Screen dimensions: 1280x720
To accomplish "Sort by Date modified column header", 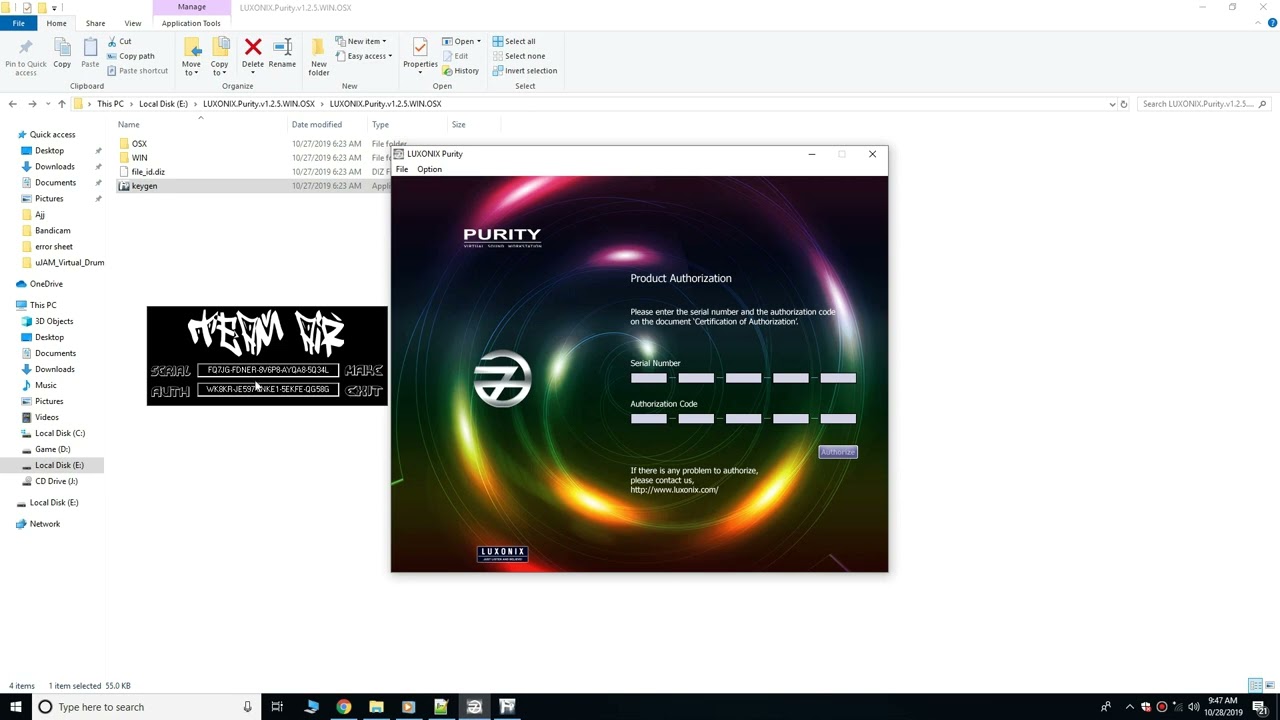I will point(317,125).
